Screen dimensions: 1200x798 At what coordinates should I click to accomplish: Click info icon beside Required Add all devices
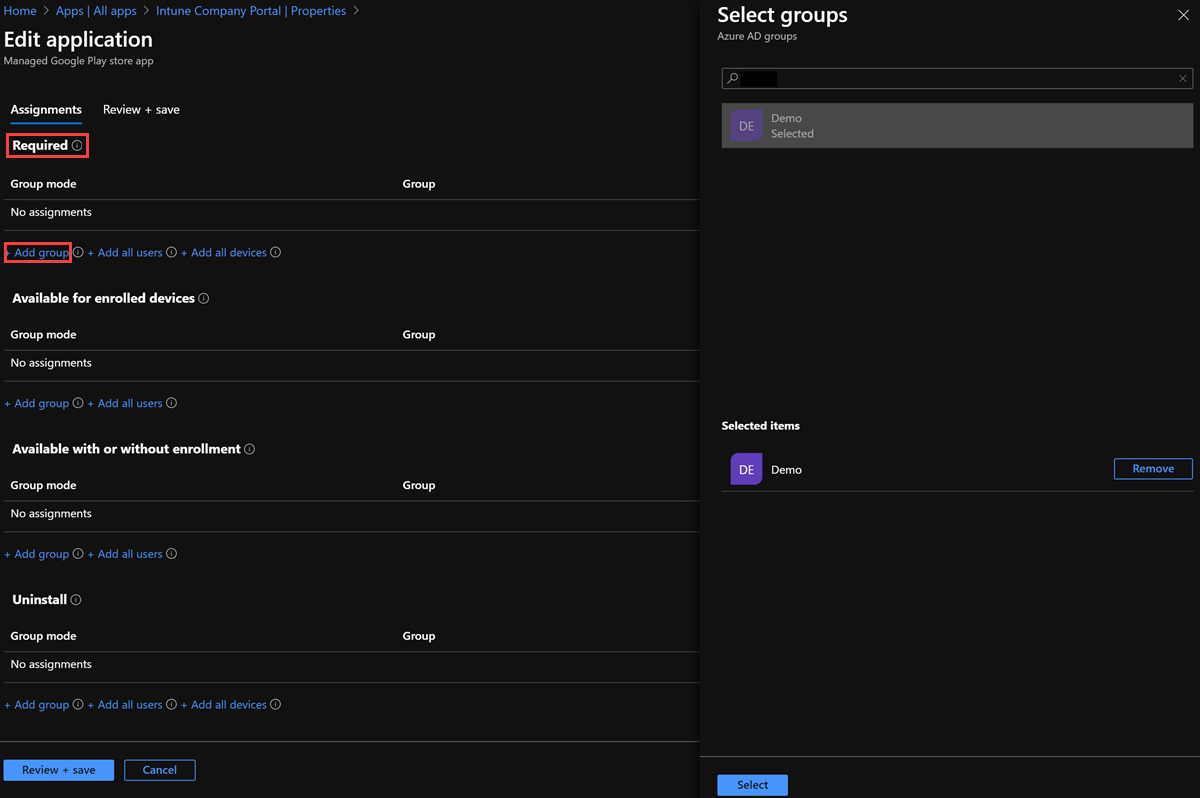[275, 253]
